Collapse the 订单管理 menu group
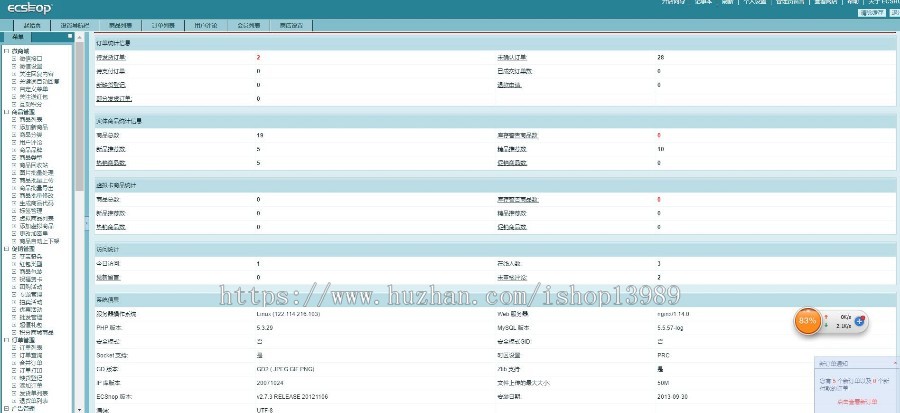The height and width of the screenshot is (413, 900). [x=6, y=340]
